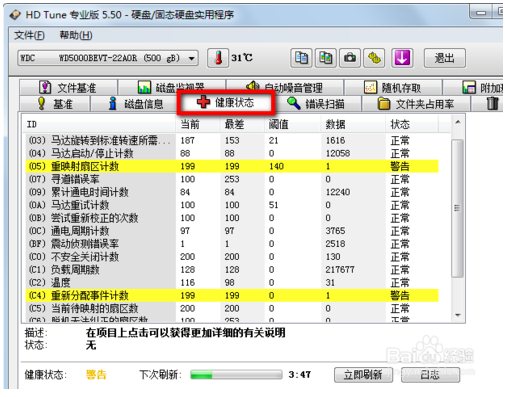Click the 阈值 column header
This screenshot has height=397, width=505.
293,124
